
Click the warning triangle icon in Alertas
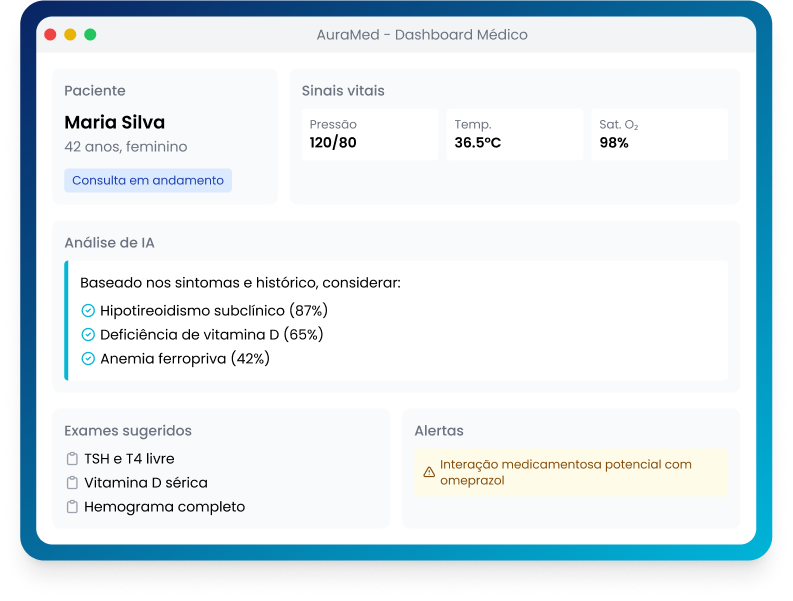click(x=429, y=472)
